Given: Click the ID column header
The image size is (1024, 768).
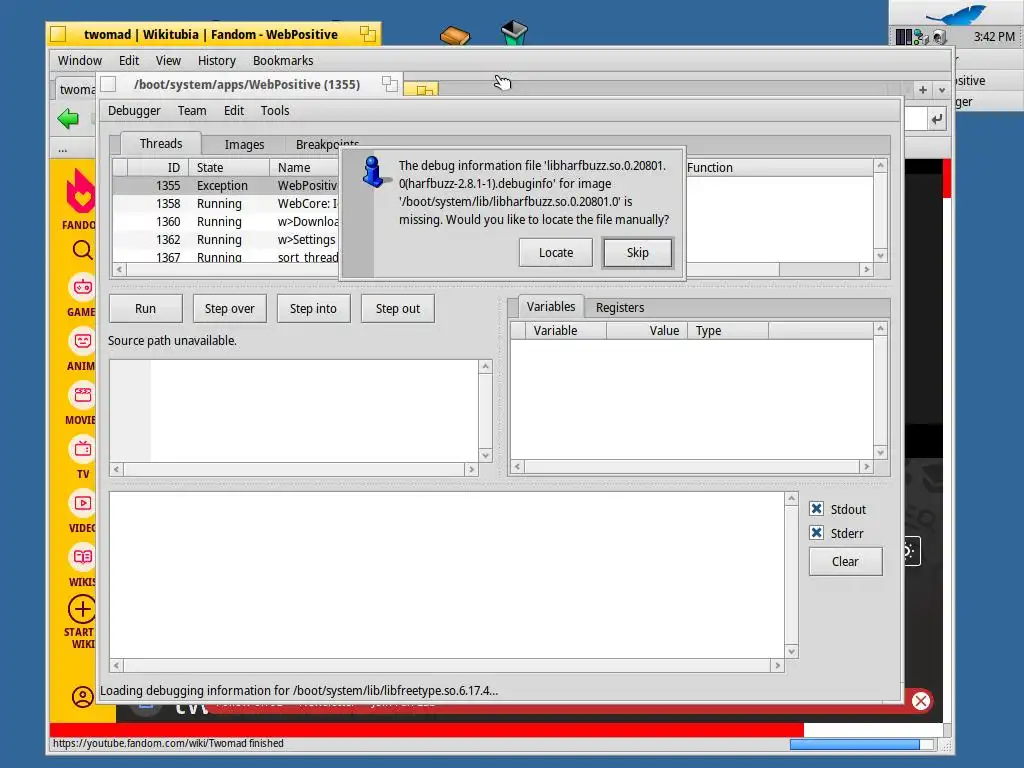Looking at the screenshot, I should click(157, 168).
